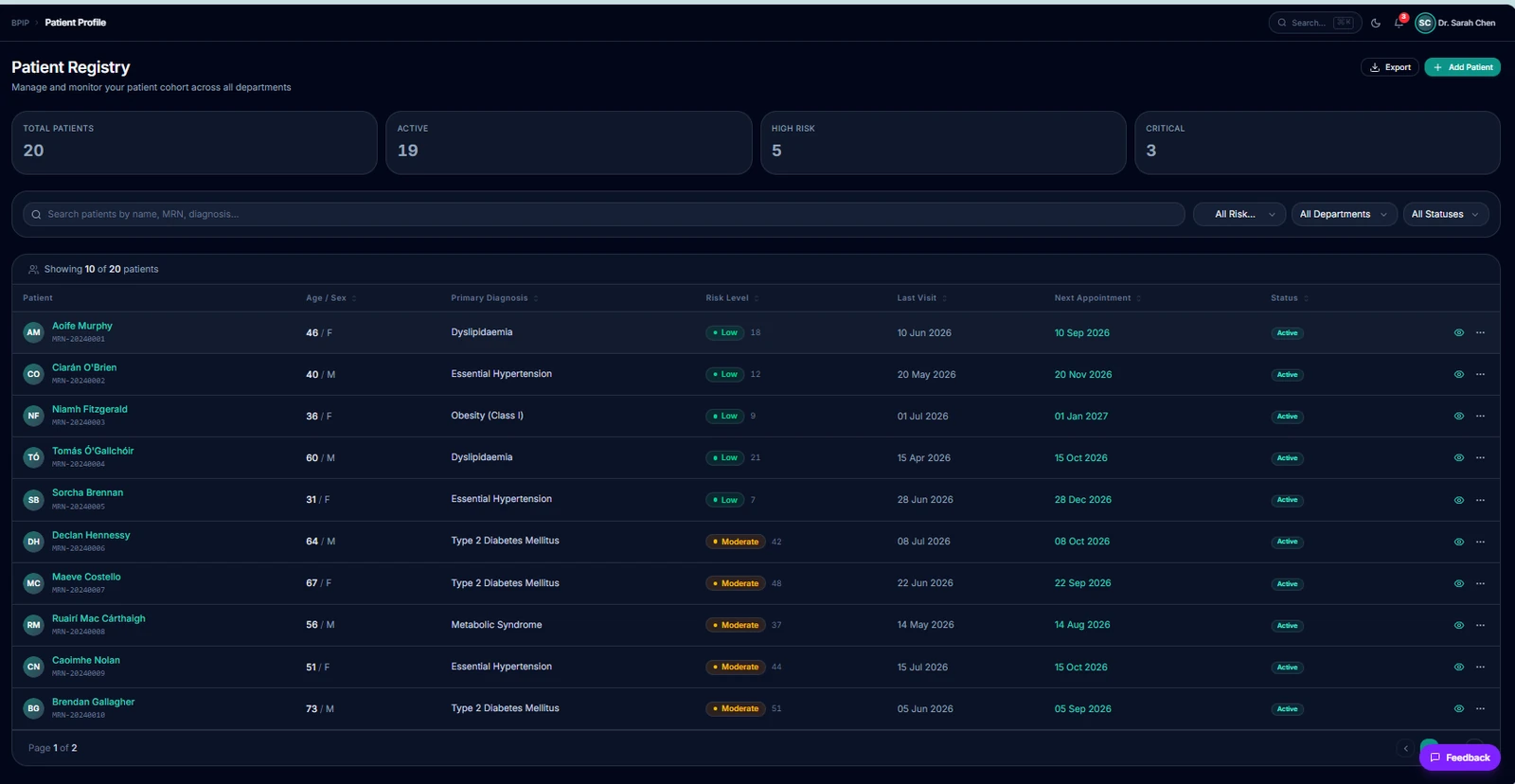Sort by Status column header
Screen dimensions: 1515x784
pos(1290,298)
